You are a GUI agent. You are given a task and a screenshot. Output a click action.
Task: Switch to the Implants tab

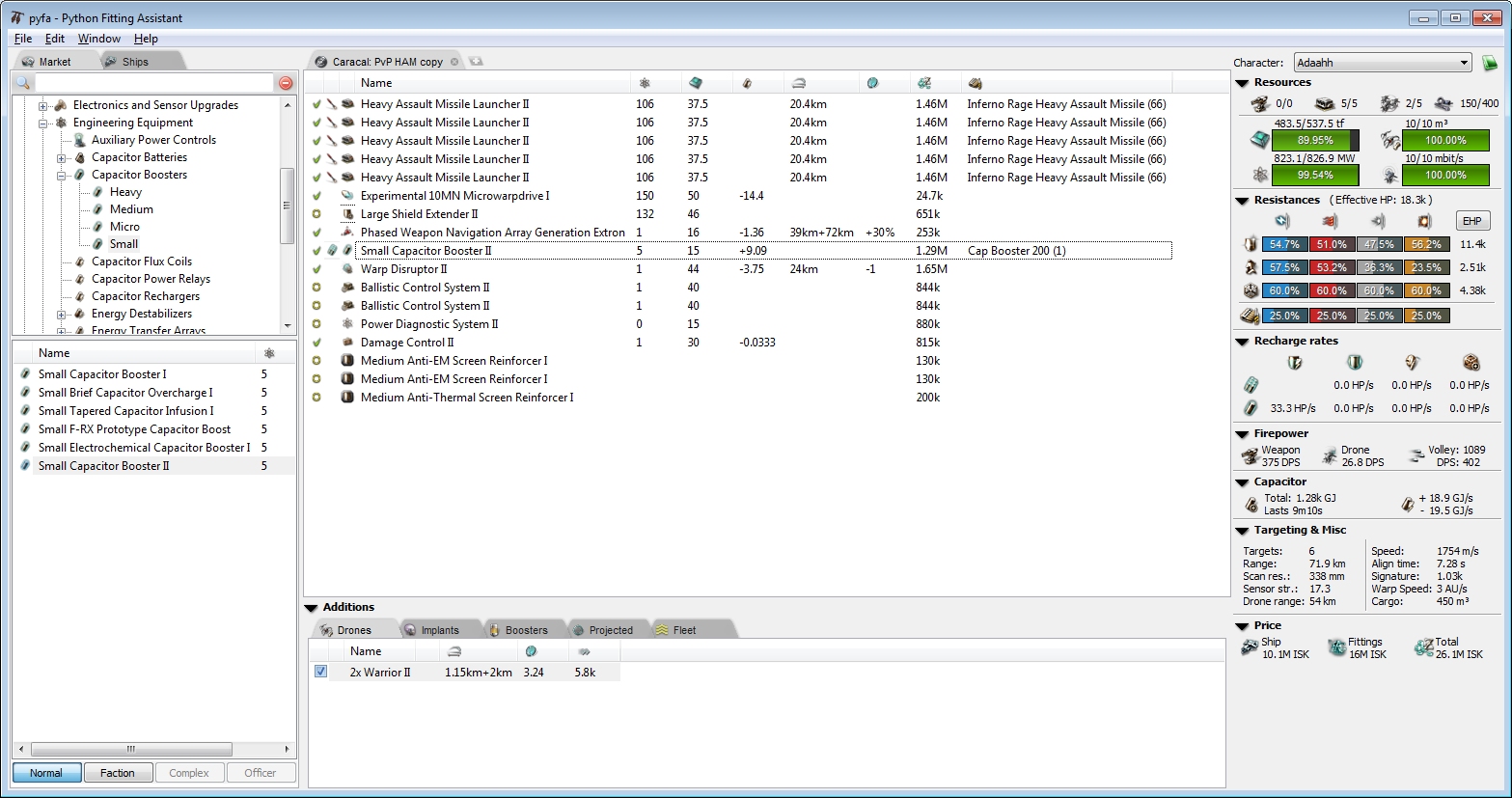click(440, 630)
